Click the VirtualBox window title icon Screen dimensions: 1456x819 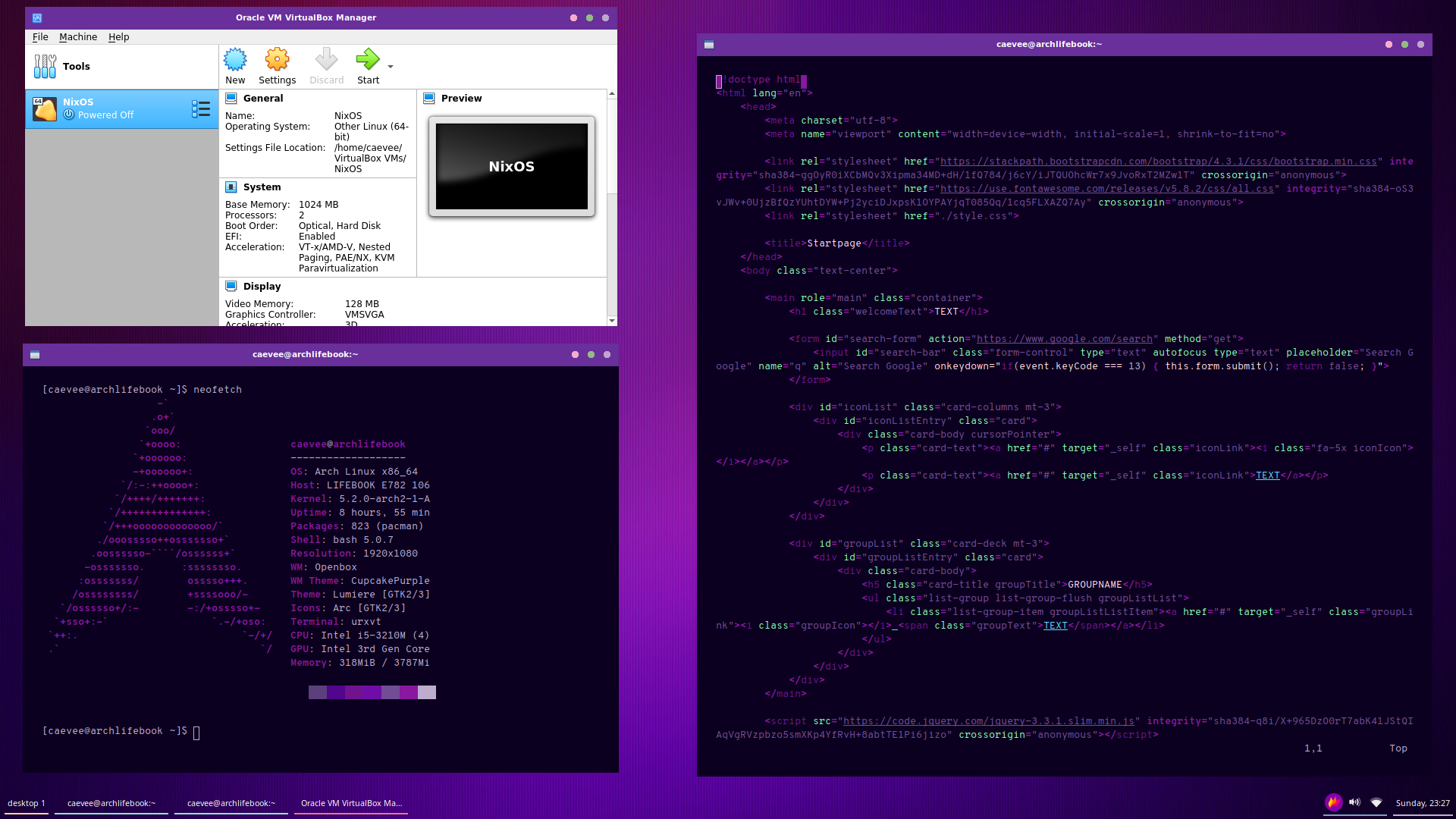[37, 17]
